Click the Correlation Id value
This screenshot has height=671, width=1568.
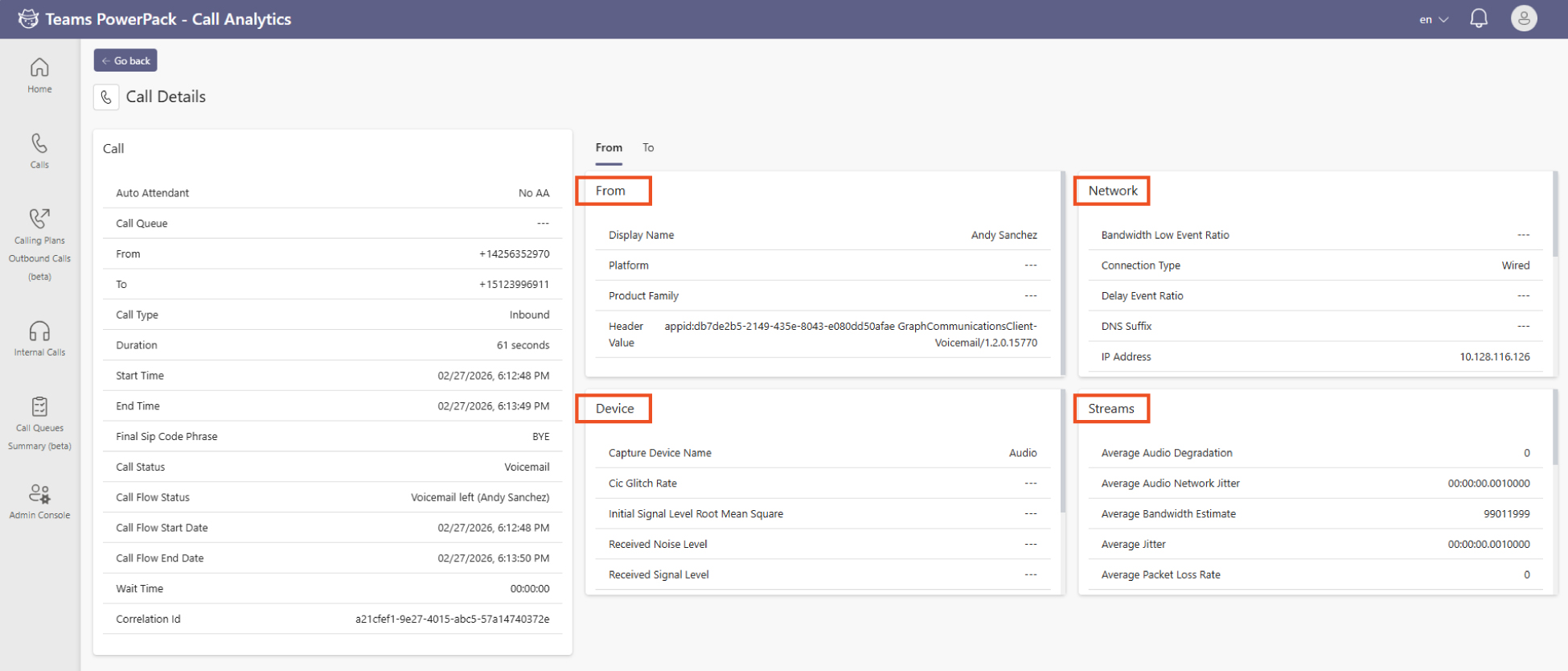(452, 620)
